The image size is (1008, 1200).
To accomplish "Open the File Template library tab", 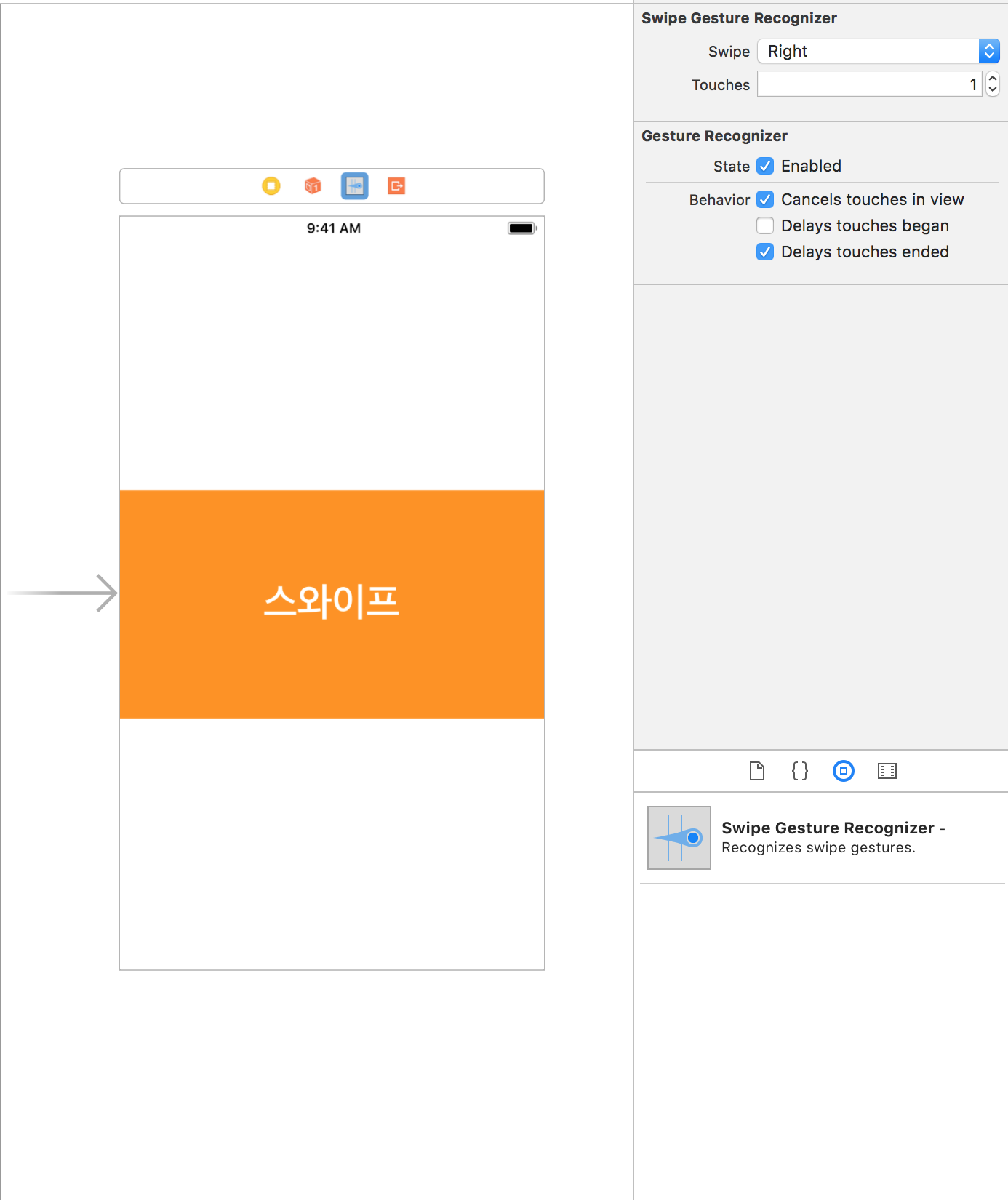I will click(x=757, y=771).
